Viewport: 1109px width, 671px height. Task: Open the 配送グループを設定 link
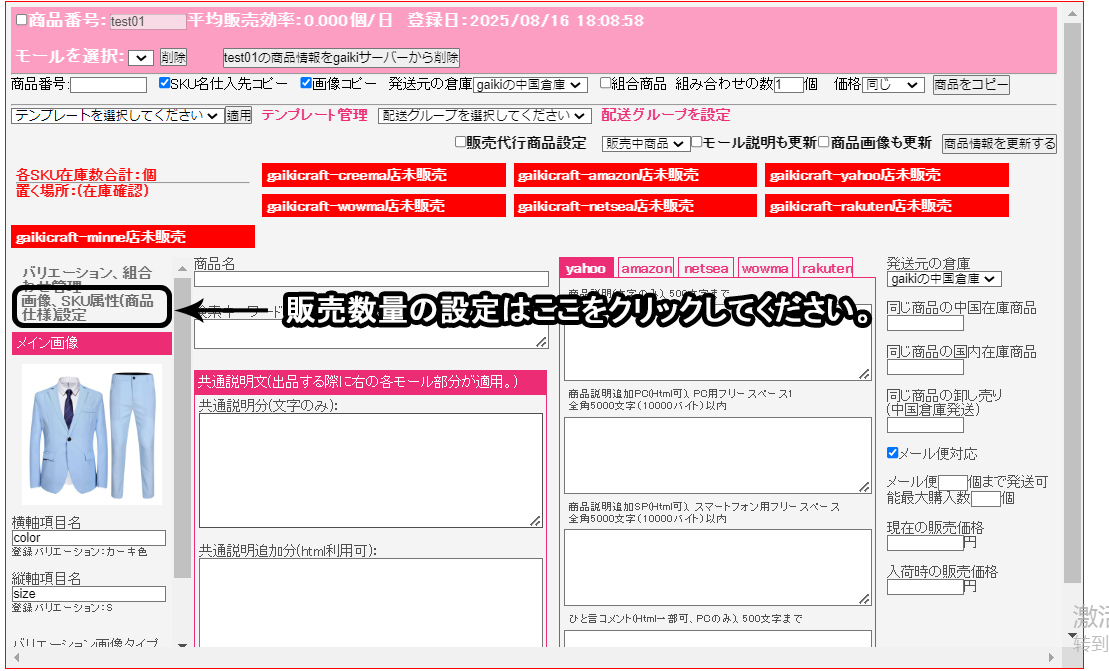coord(665,115)
